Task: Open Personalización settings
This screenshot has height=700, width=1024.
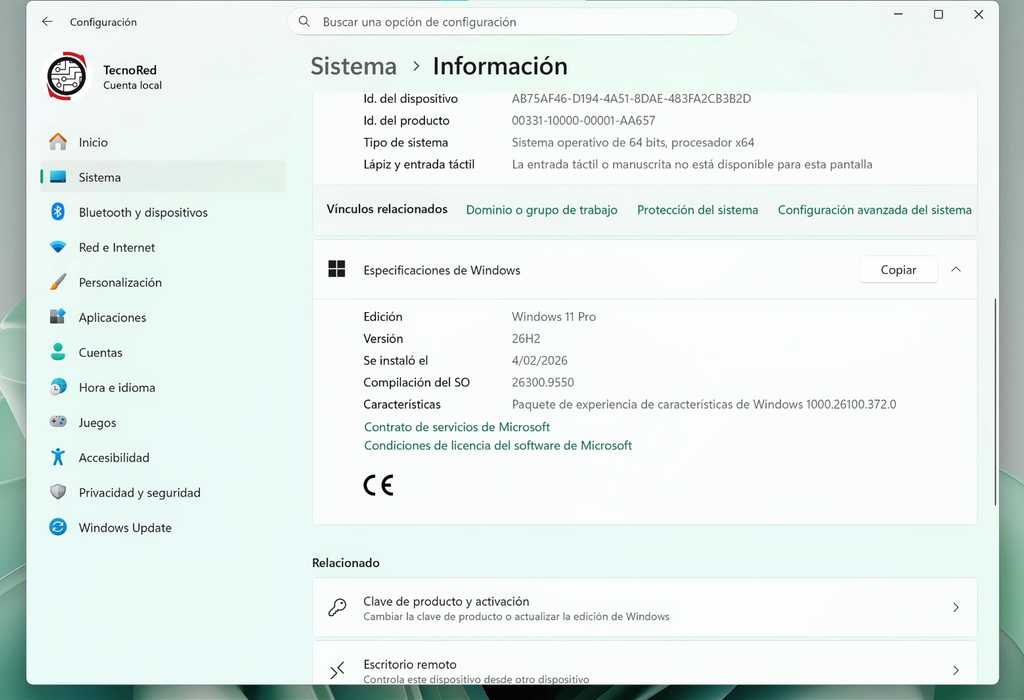Action: [163, 282]
